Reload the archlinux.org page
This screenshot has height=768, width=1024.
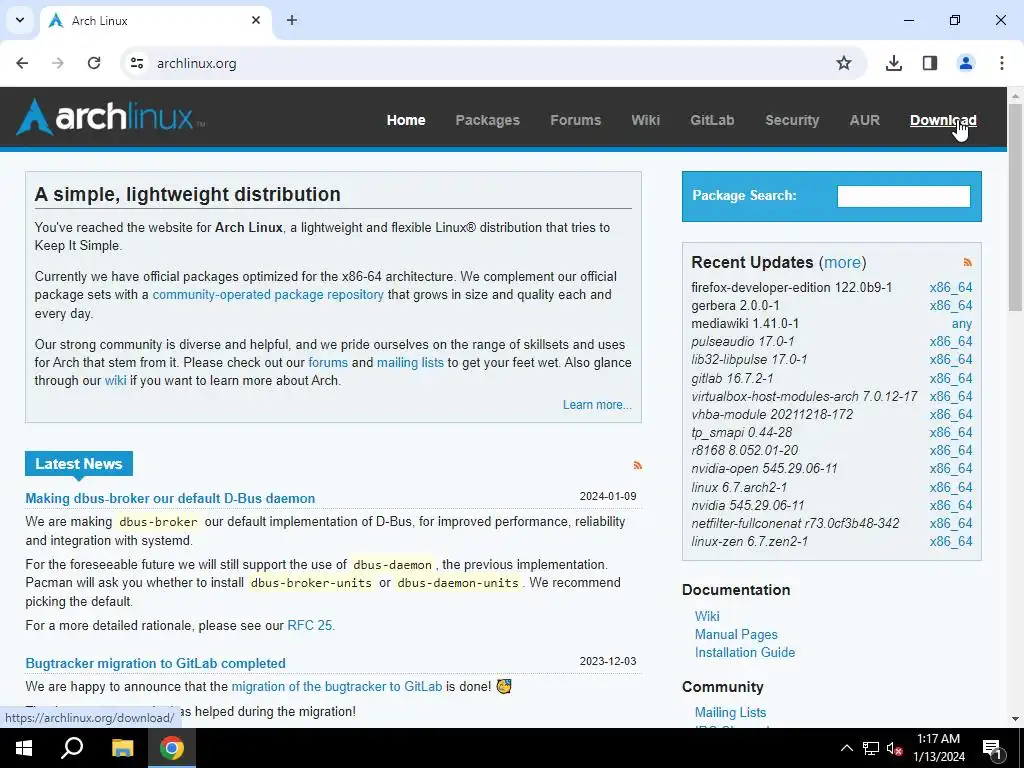94,63
